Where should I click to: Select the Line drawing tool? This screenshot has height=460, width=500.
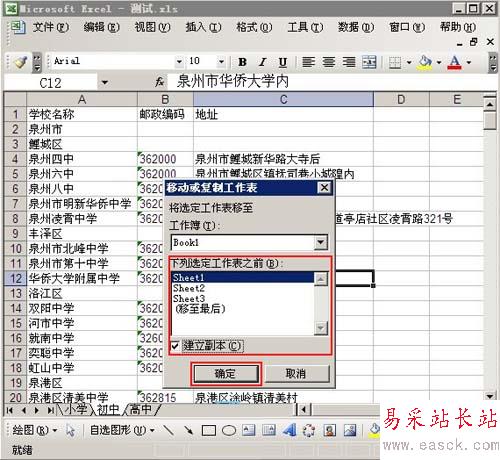169,430
